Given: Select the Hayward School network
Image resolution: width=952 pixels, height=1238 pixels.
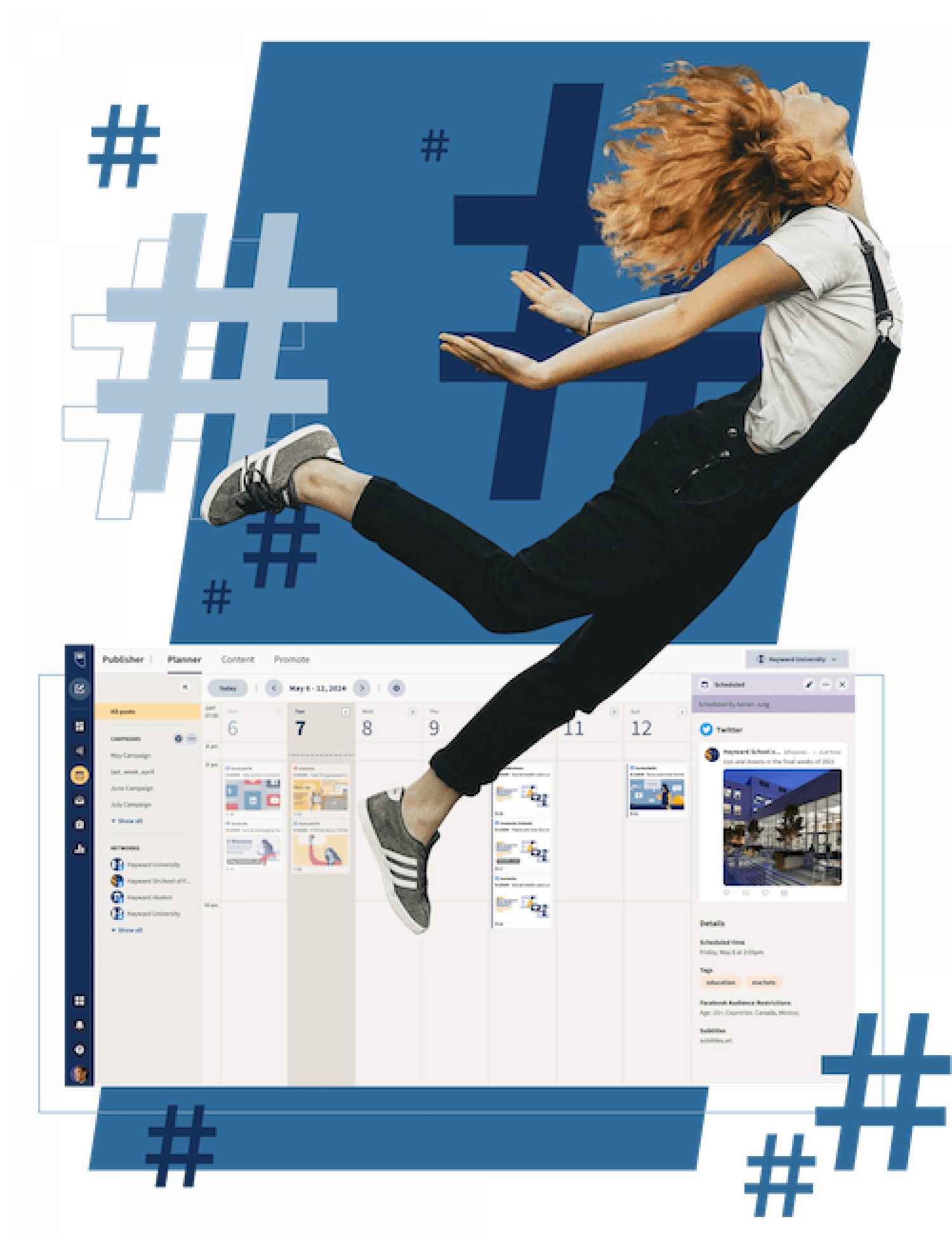Looking at the screenshot, I should coord(150,881).
